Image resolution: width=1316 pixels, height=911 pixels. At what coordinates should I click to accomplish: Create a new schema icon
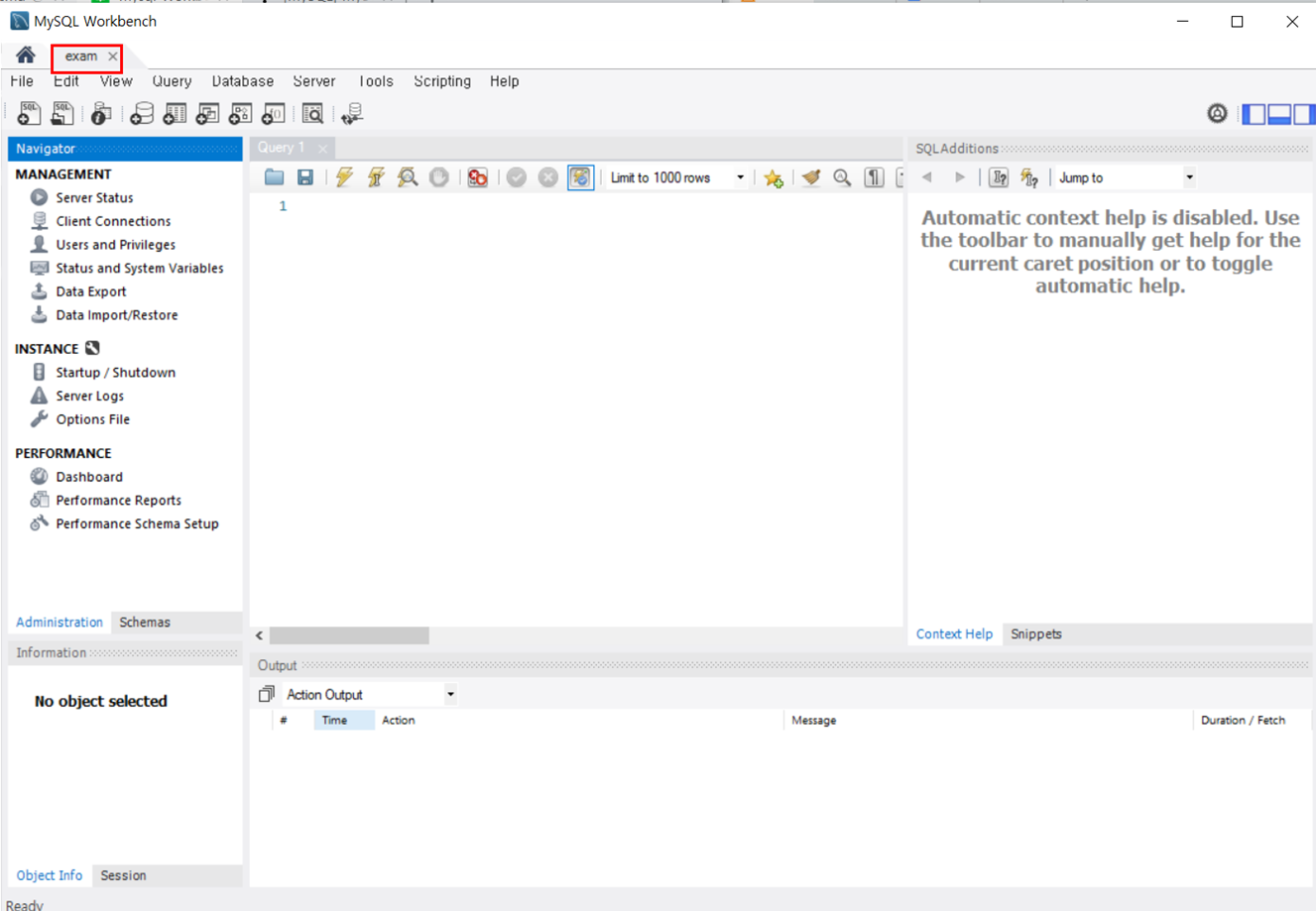pyautogui.click(x=142, y=114)
